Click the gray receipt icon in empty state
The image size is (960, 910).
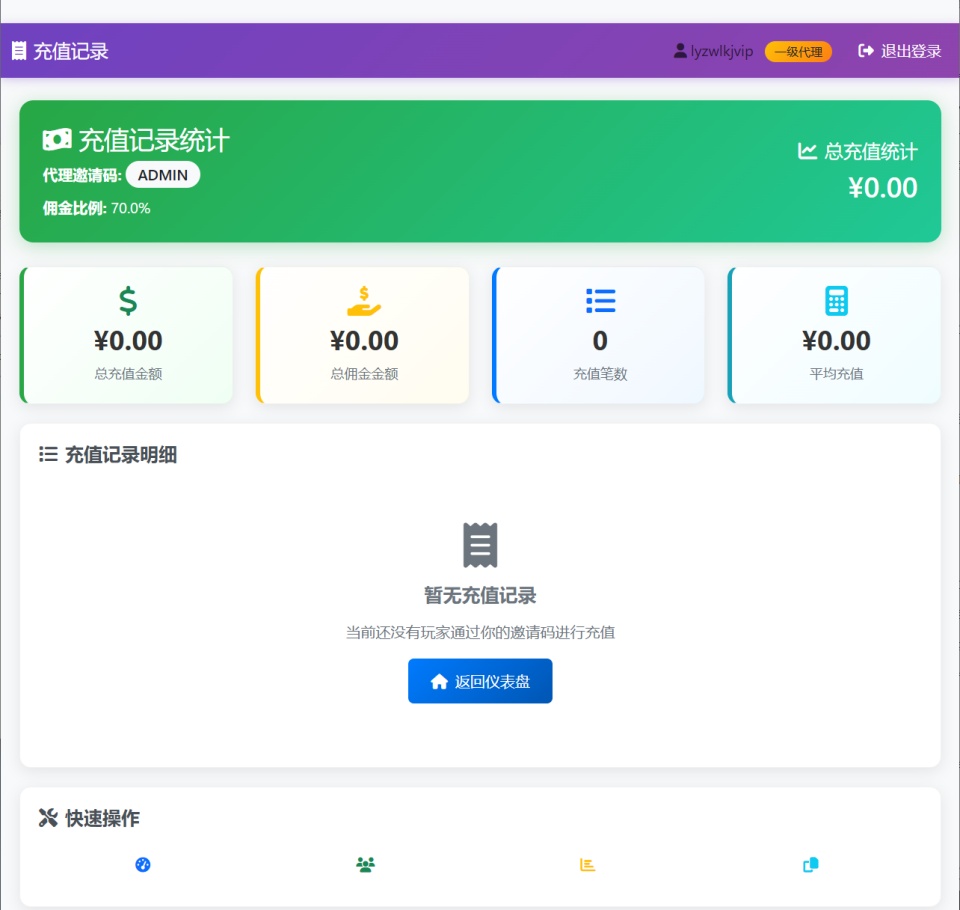point(480,545)
